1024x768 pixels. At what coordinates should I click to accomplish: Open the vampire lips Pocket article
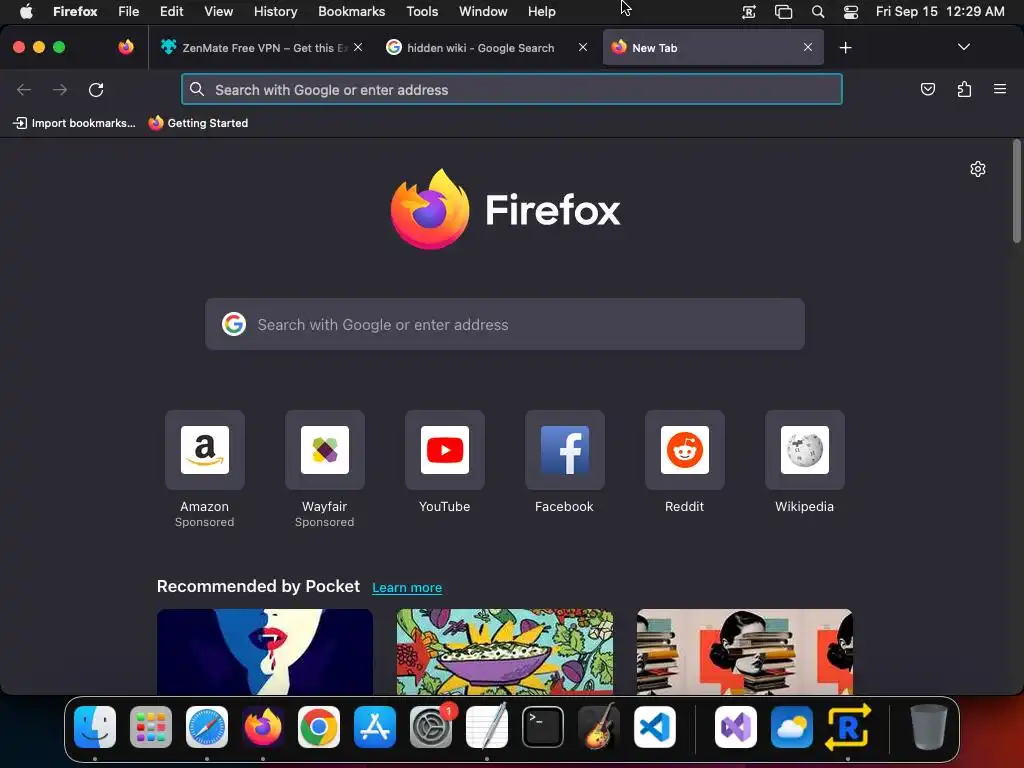point(264,652)
